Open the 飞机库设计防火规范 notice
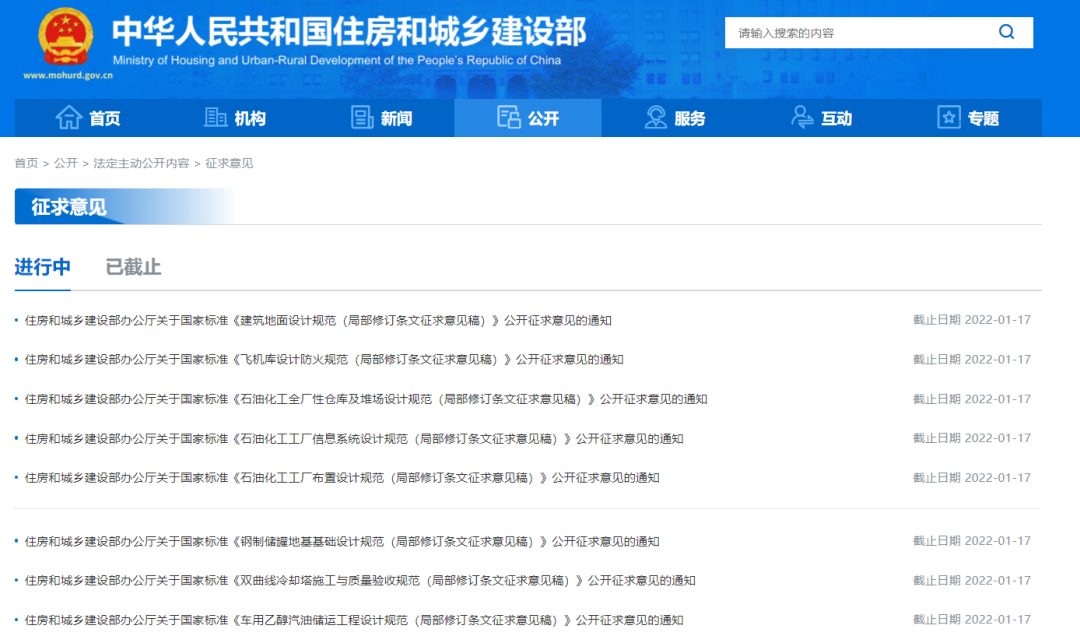Viewport: 1080px width, 636px height. click(x=324, y=360)
